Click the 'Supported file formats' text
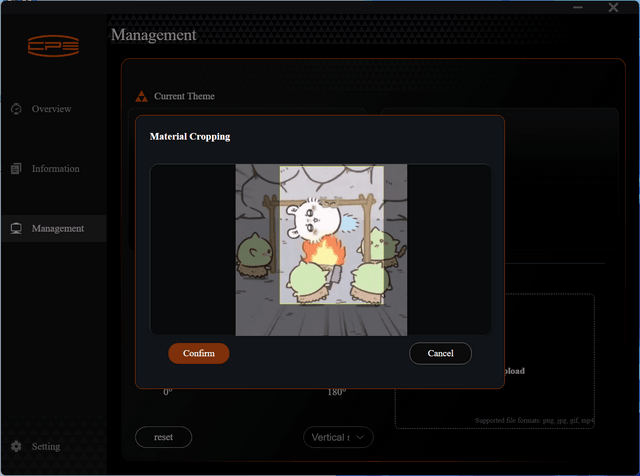The width and height of the screenshot is (640, 476). pos(535,420)
